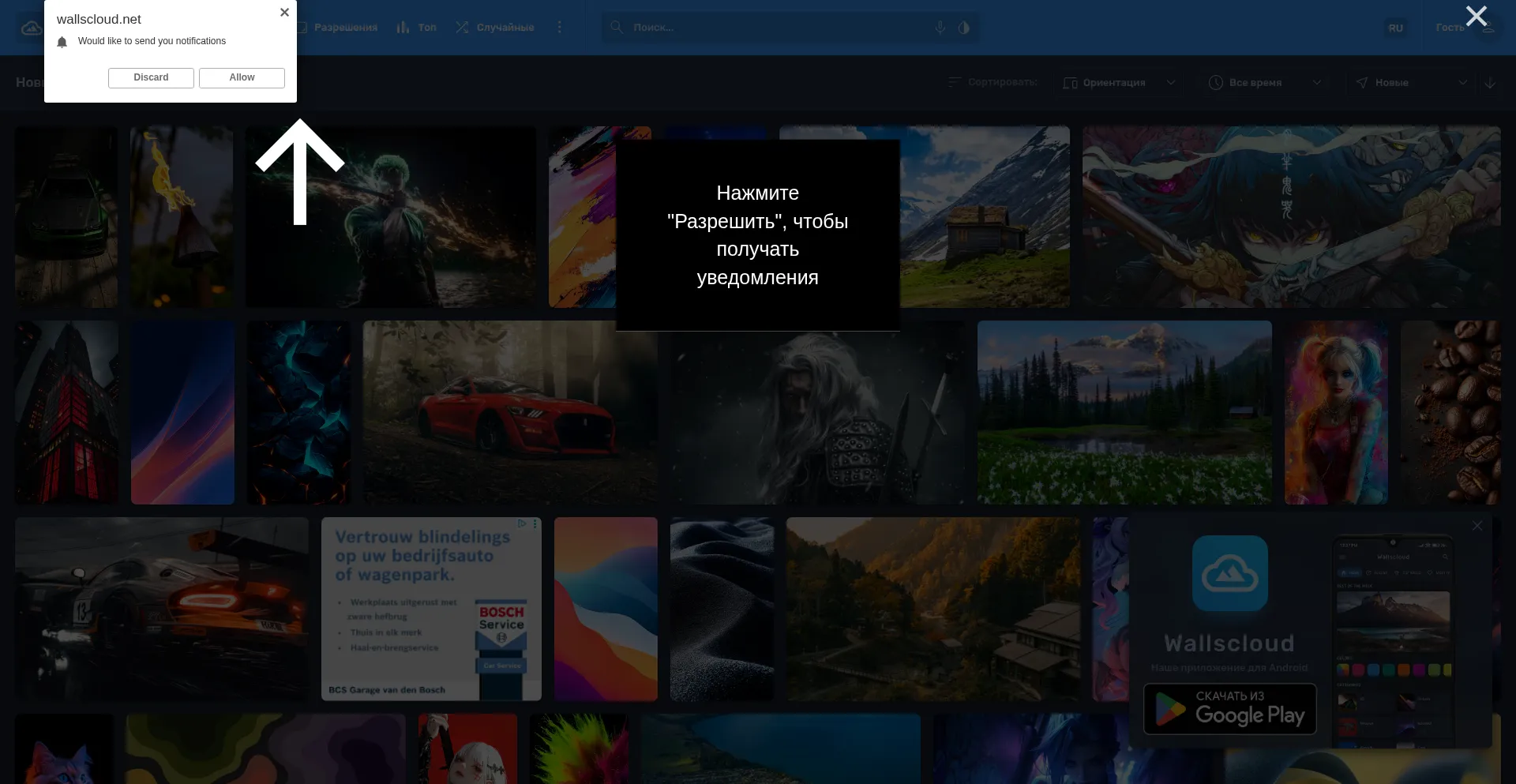Screen dimensions: 1516x784
Task: Open the green-haired swordsman wallpaper
Action: (390, 217)
